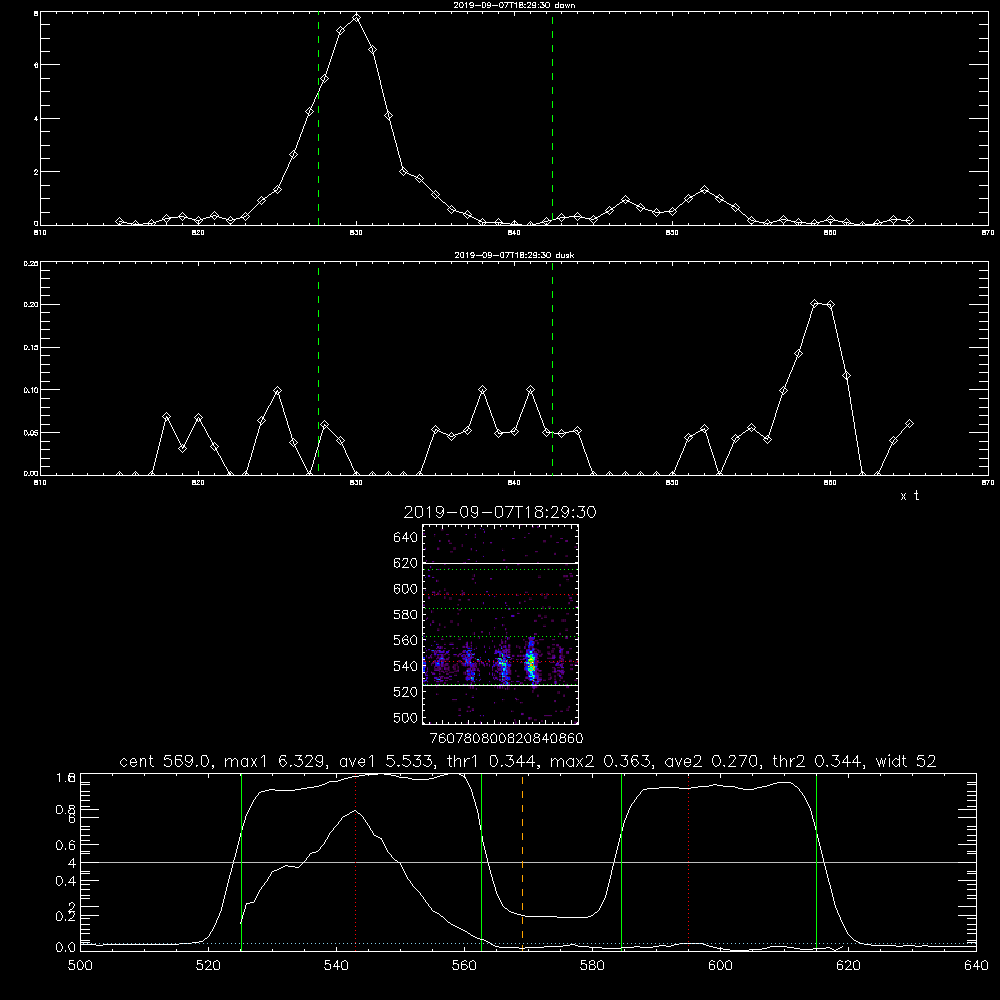Viewport: 1000px width, 1000px height.
Task: Click the '580' label on the spectrogram y-axis
Action: coord(406,615)
